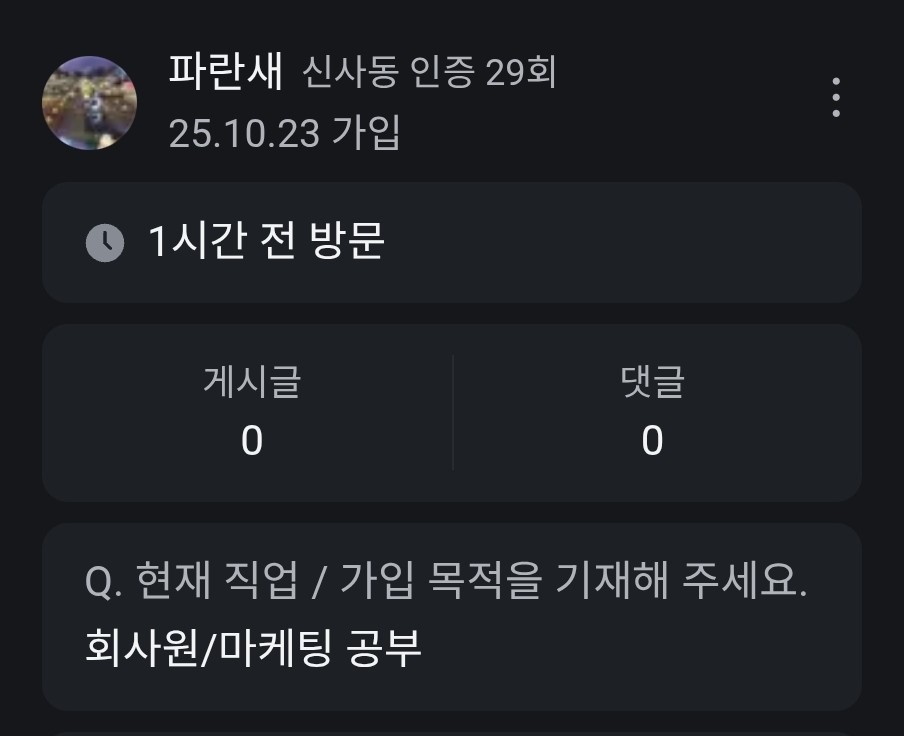The height and width of the screenshot is (736, 904).
Task: Select the nickname 파란새
Action: pyautogui.click(x=227, y=73)
